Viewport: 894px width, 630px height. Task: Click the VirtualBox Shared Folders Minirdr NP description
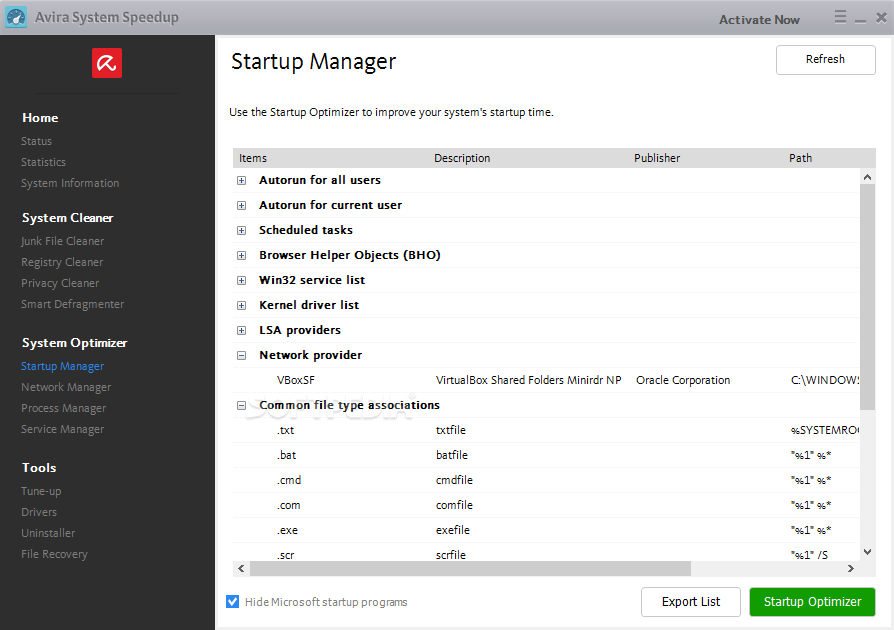tap(529, 380)
